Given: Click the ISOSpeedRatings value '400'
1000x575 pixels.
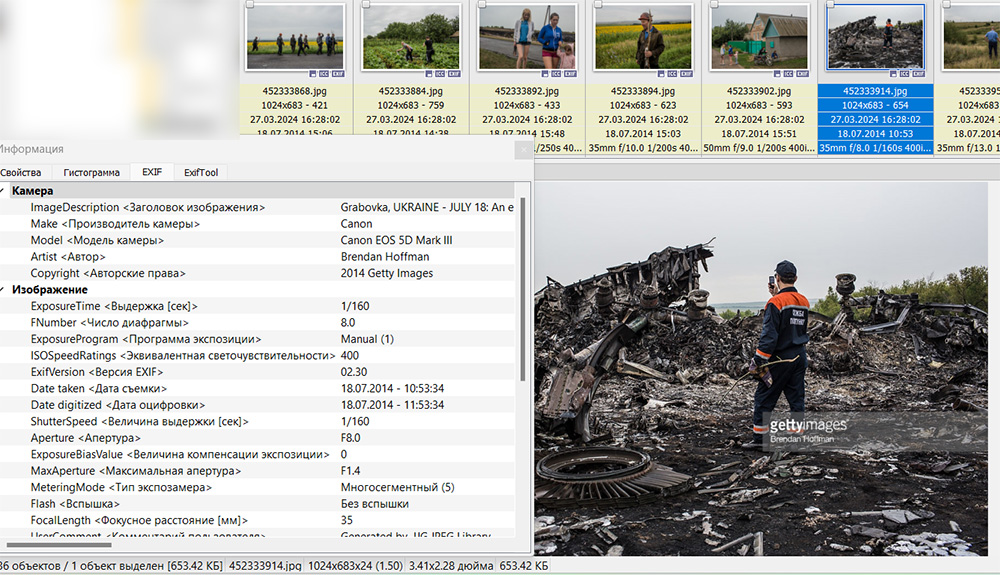Looking at the screenshot, I should pos(349,356).
